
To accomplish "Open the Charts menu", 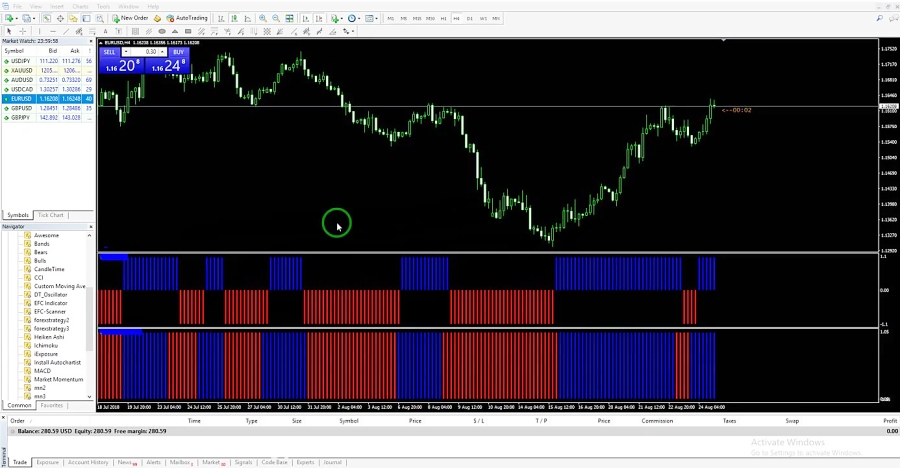I will click(x=80, y=6).
